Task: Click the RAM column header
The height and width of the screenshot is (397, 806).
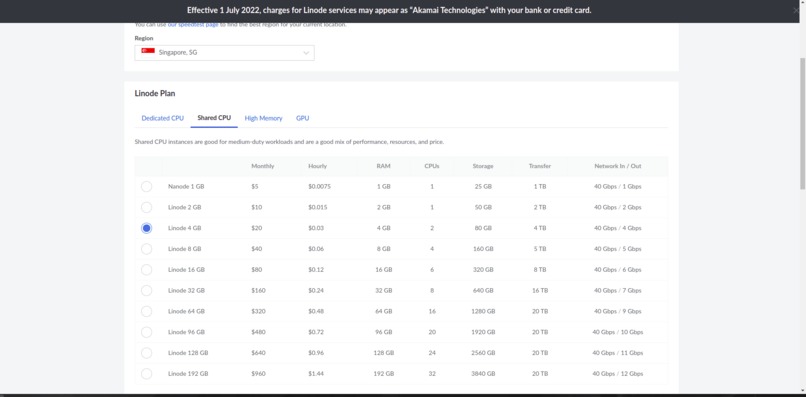Action: 383,166
